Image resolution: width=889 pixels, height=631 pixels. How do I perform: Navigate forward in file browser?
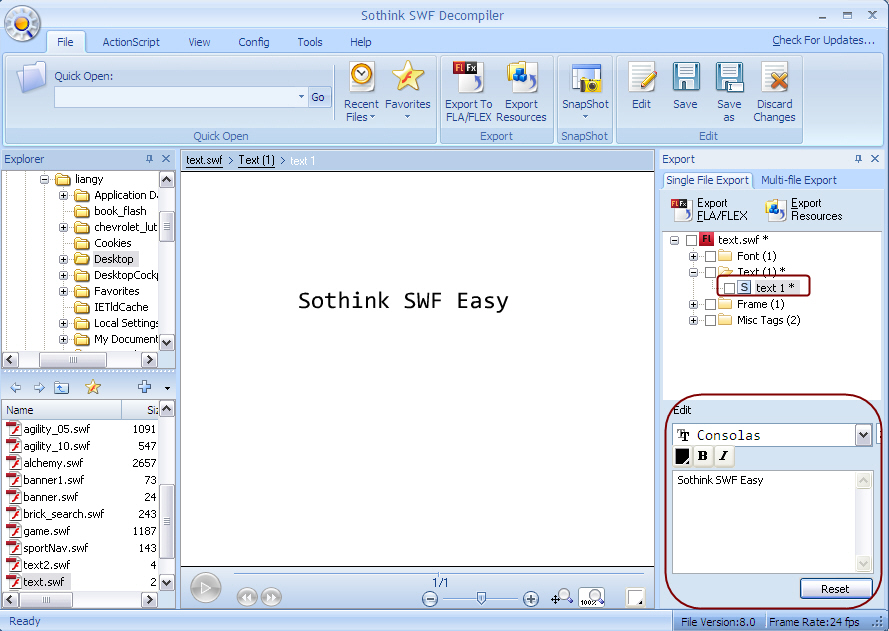[39, 388]
